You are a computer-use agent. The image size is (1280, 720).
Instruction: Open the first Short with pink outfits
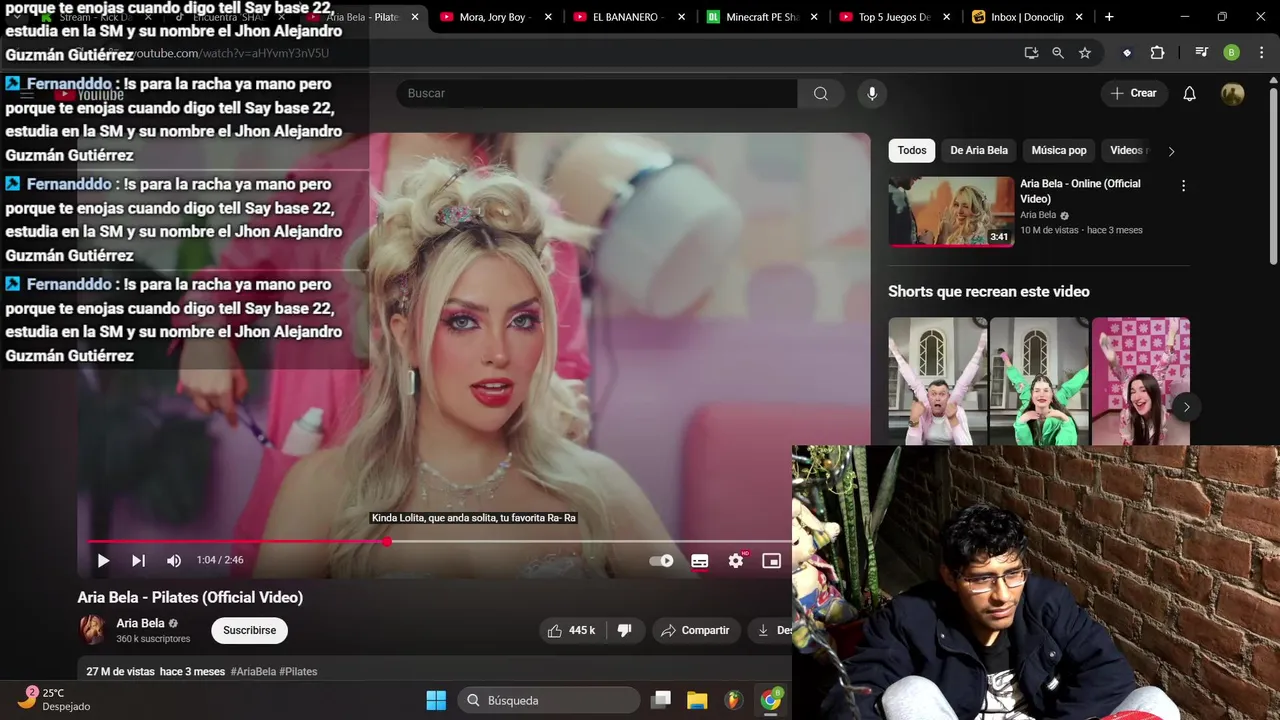pyautogui.click(x=937, y=381)
